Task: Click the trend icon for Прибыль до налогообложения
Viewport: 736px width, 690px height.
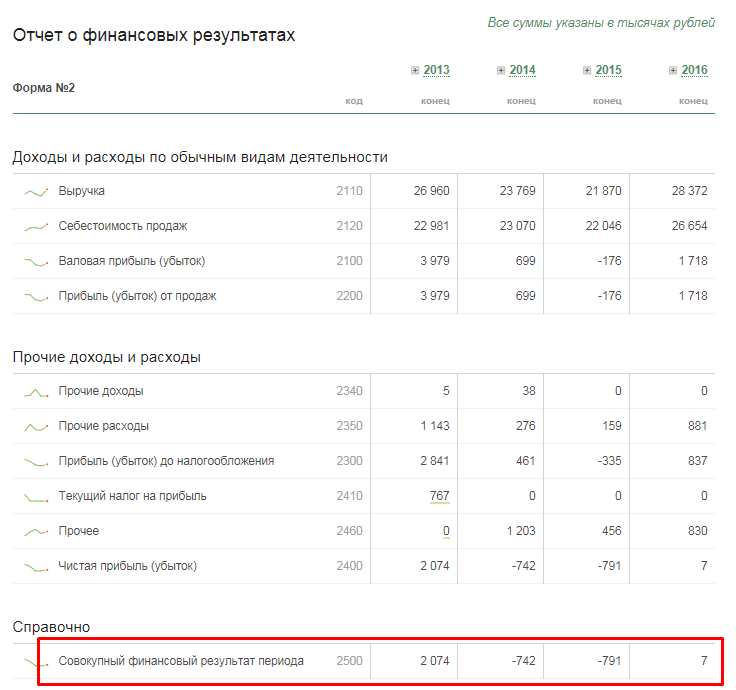Action: point(36,462)
